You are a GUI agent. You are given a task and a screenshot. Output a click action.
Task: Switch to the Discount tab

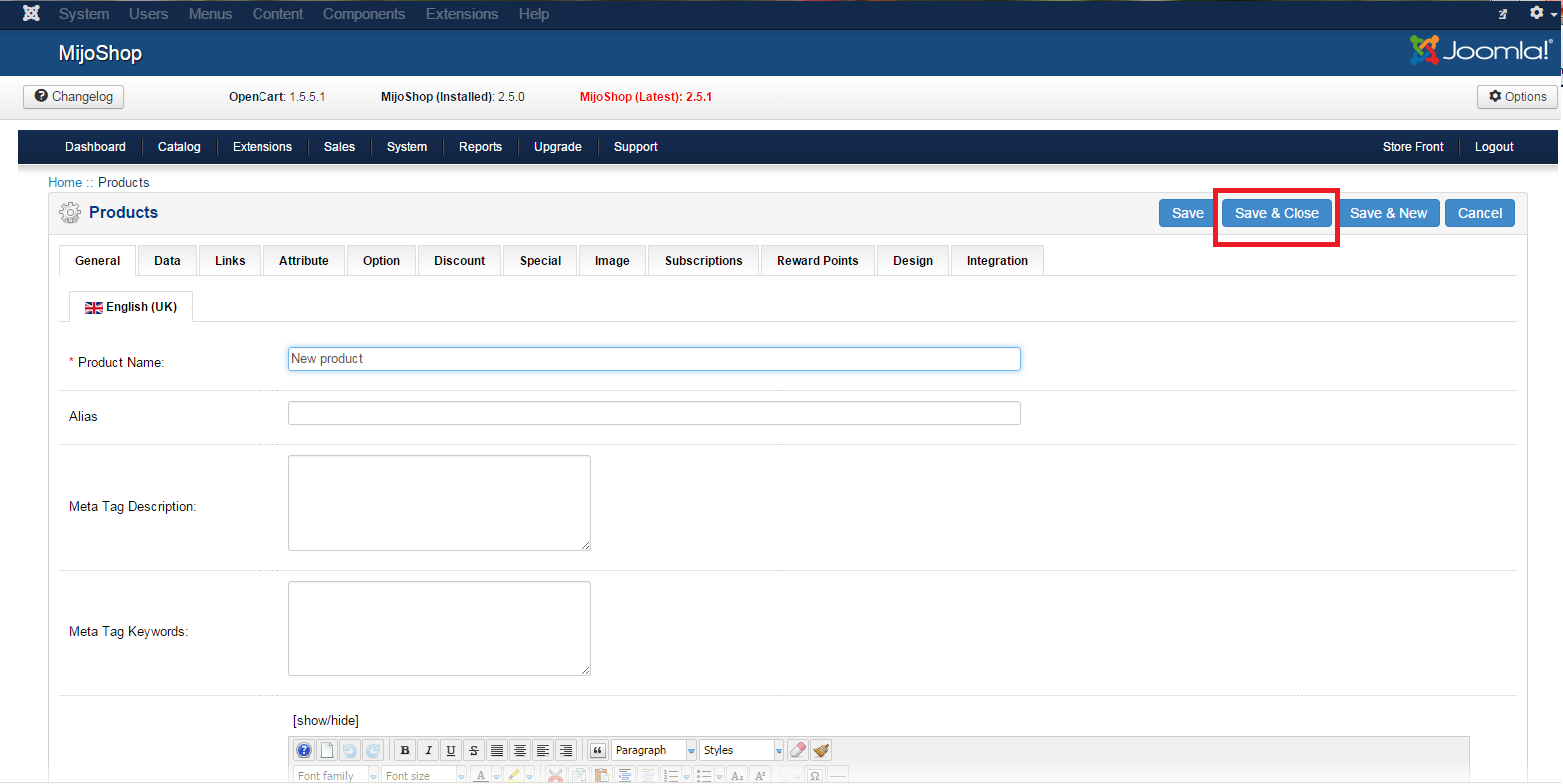459,260
